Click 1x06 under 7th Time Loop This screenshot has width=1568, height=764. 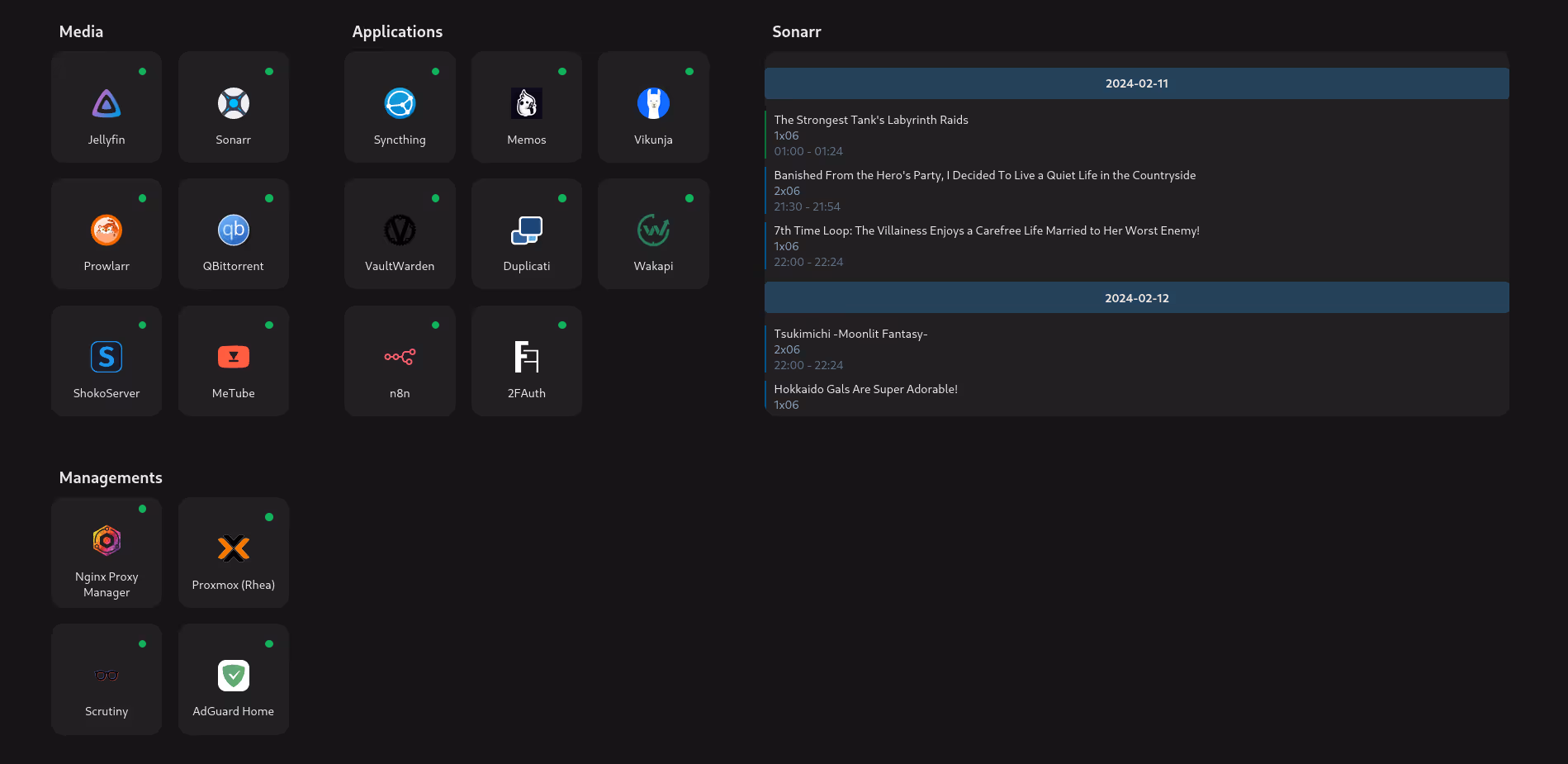[x=786, y=246]
